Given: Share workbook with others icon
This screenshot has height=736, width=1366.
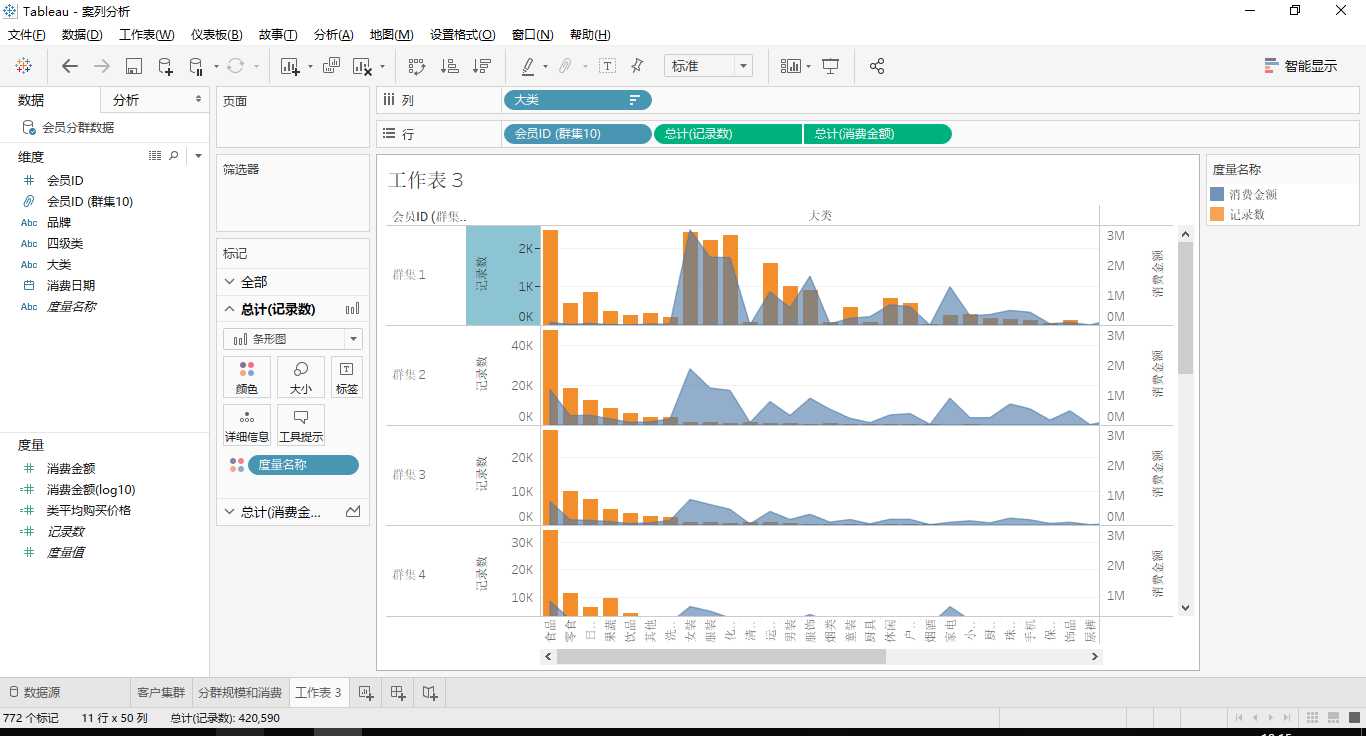Looking at the screenshot, I should point(877,66).
